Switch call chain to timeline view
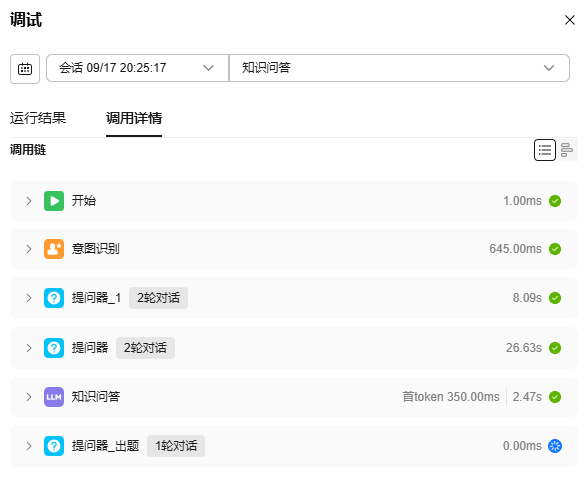585x502 pixels. click(567, 150)
